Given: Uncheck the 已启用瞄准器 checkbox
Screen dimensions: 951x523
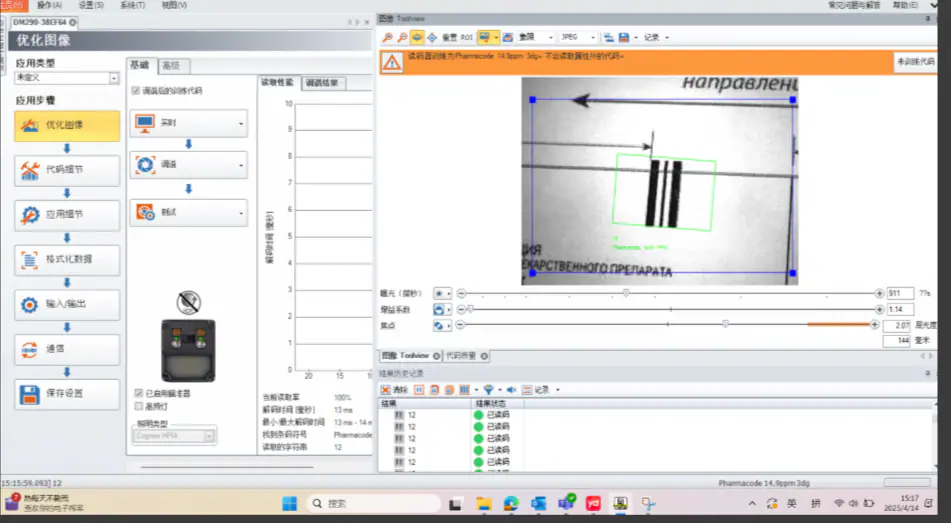Looking at the screenshot, I should [x=139, y=394].
